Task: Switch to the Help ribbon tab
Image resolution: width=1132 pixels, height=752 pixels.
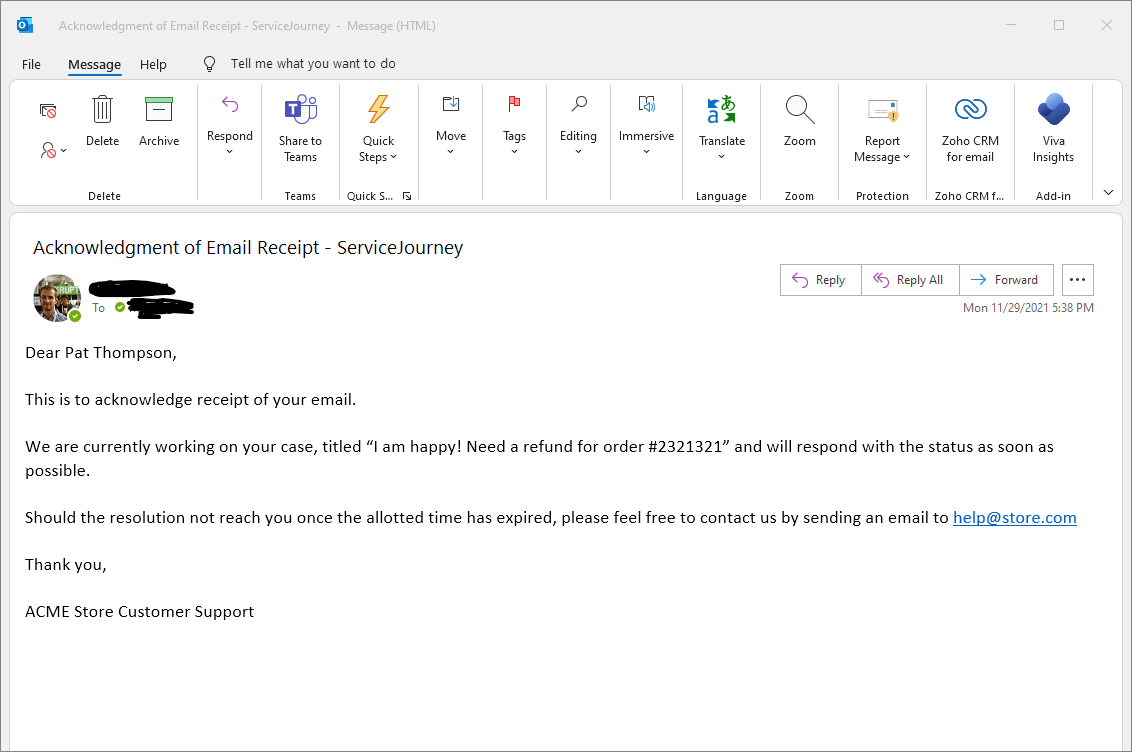Action: click(x=153, y=64)
